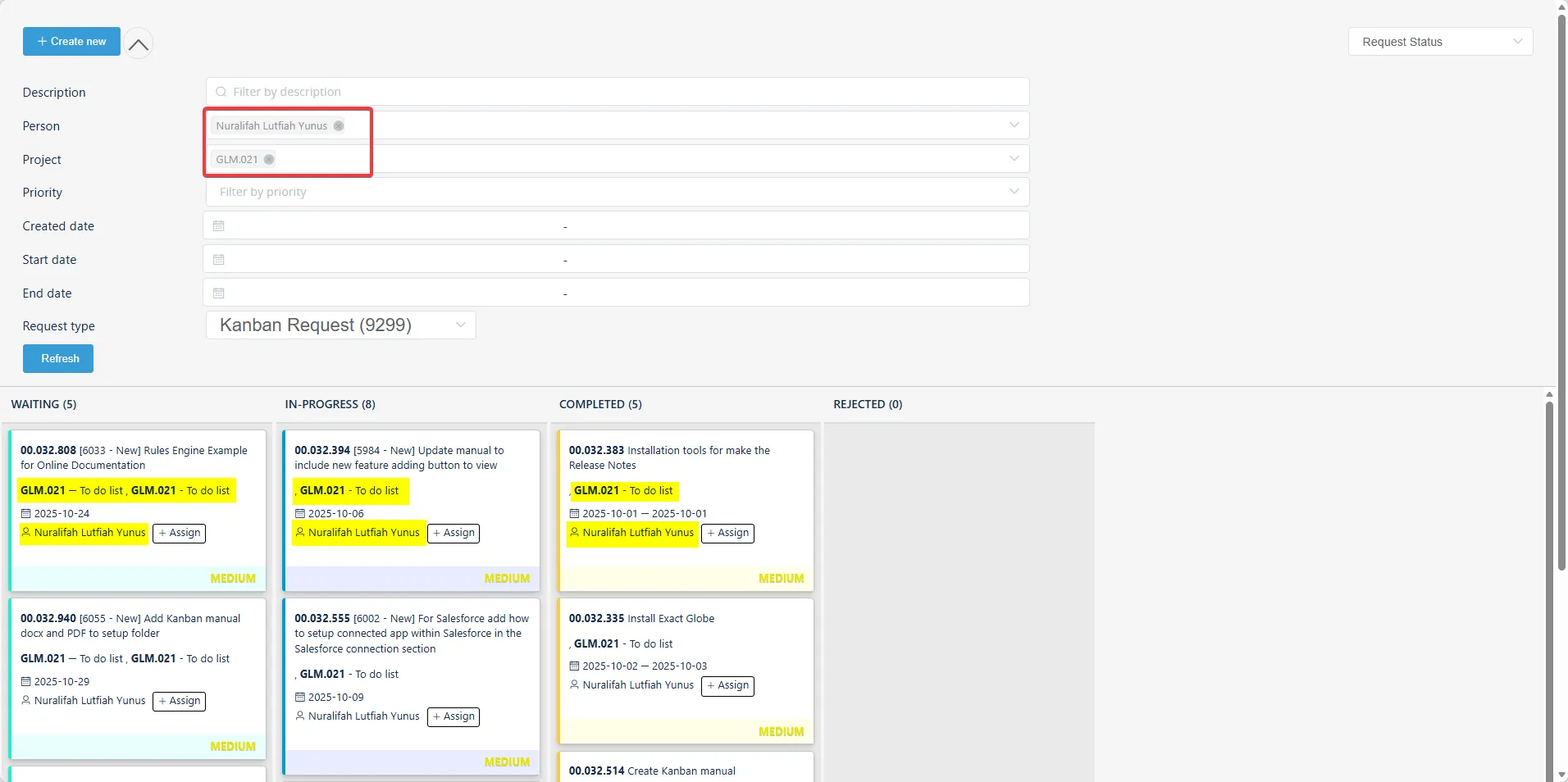Open the Filter by priority dropdown
The image size is (1568, 782).
click(x=1013, y=191)
